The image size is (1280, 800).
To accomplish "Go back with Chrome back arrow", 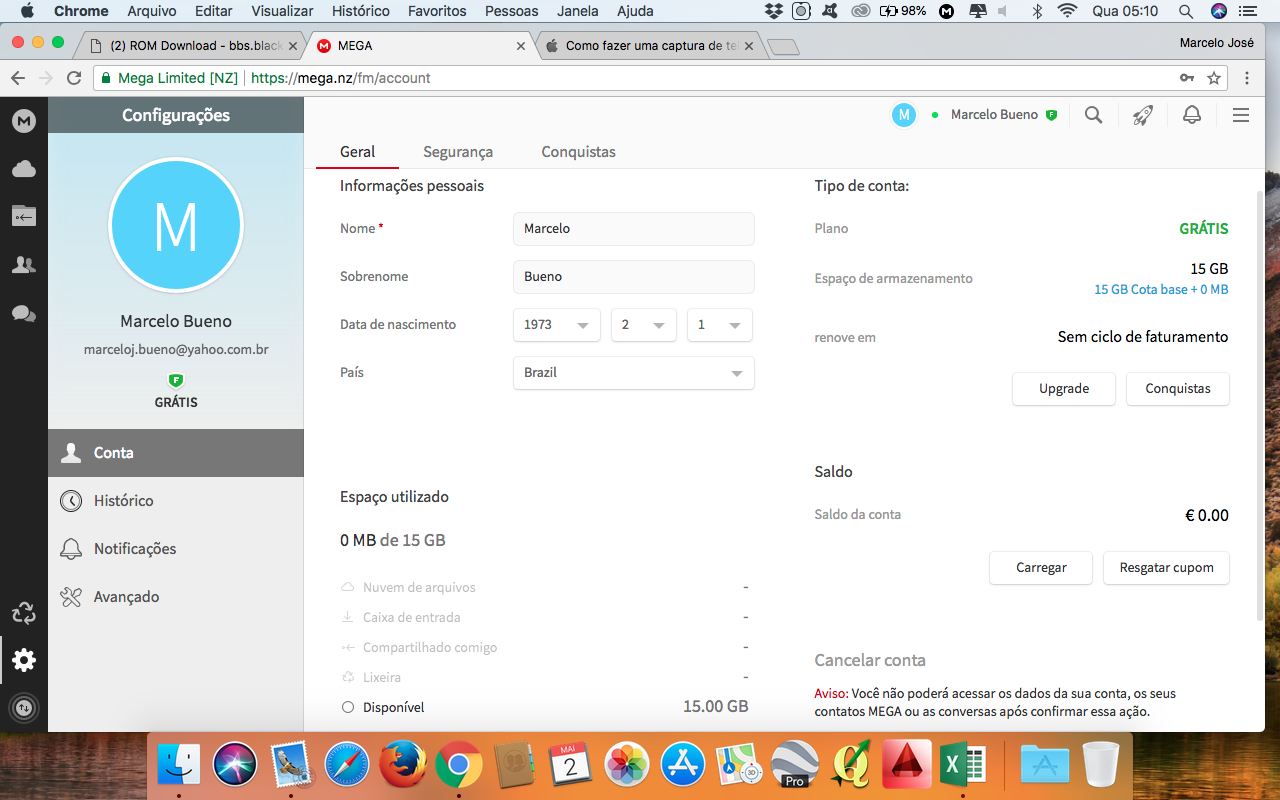I will tap(18, 78).
